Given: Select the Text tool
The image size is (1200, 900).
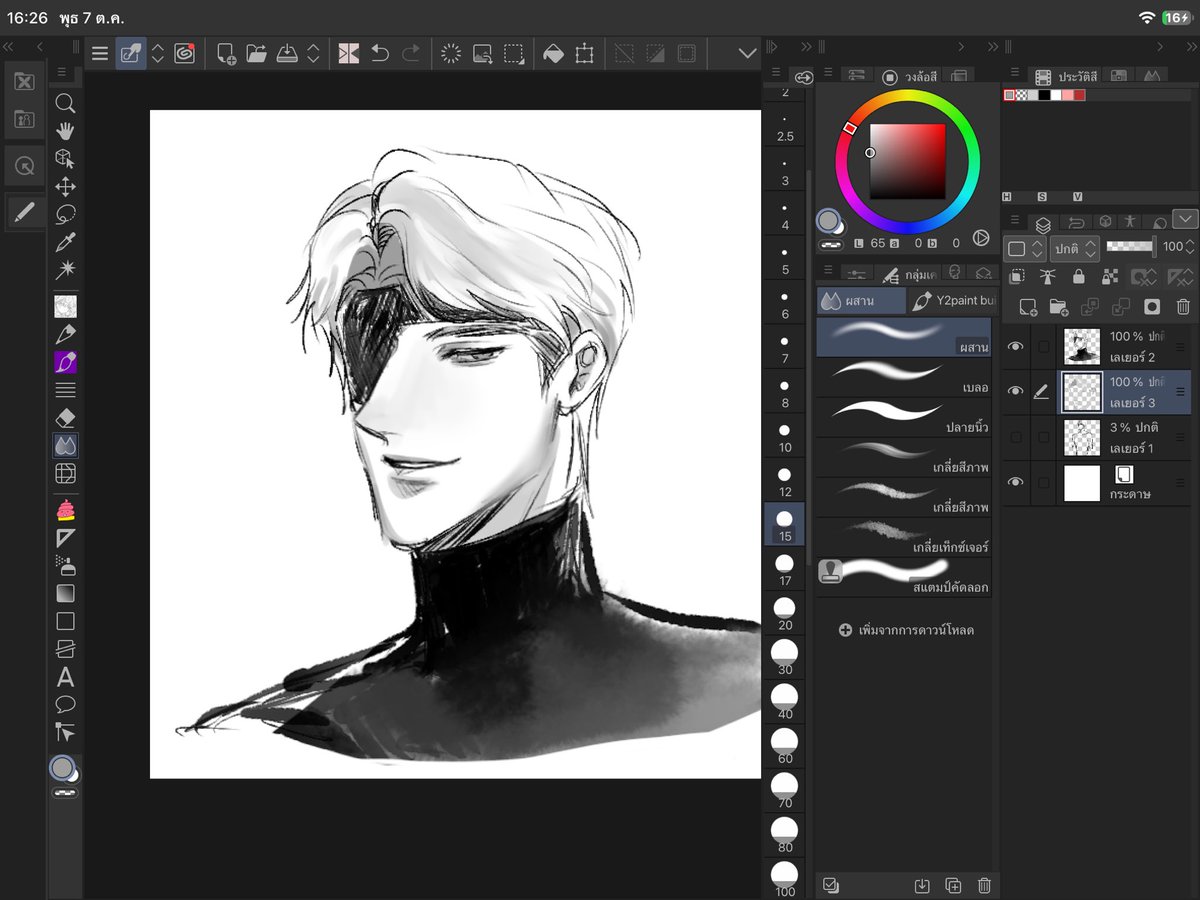Looking at the screenshot, I should click(65, 677).
